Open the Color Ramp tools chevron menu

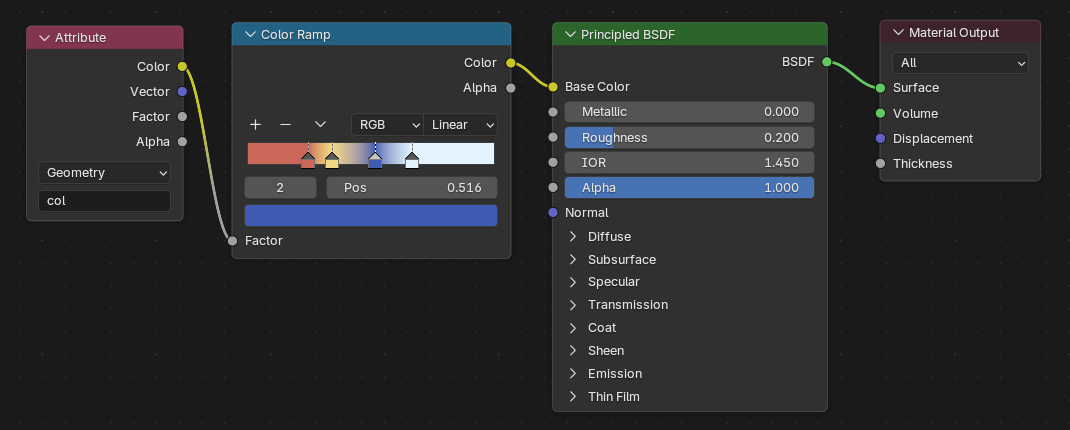320,125
